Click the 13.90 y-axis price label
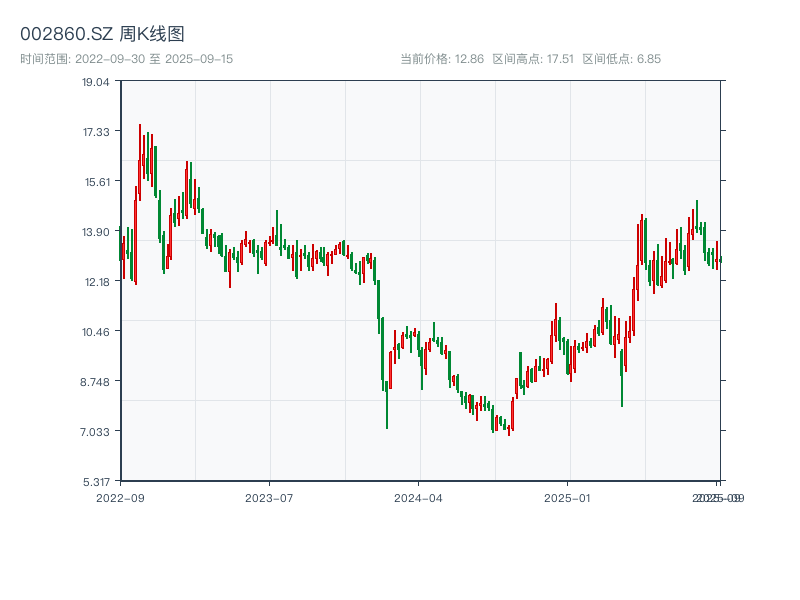The height and width of the screenshot is (600, 800). tap(96, 232)
